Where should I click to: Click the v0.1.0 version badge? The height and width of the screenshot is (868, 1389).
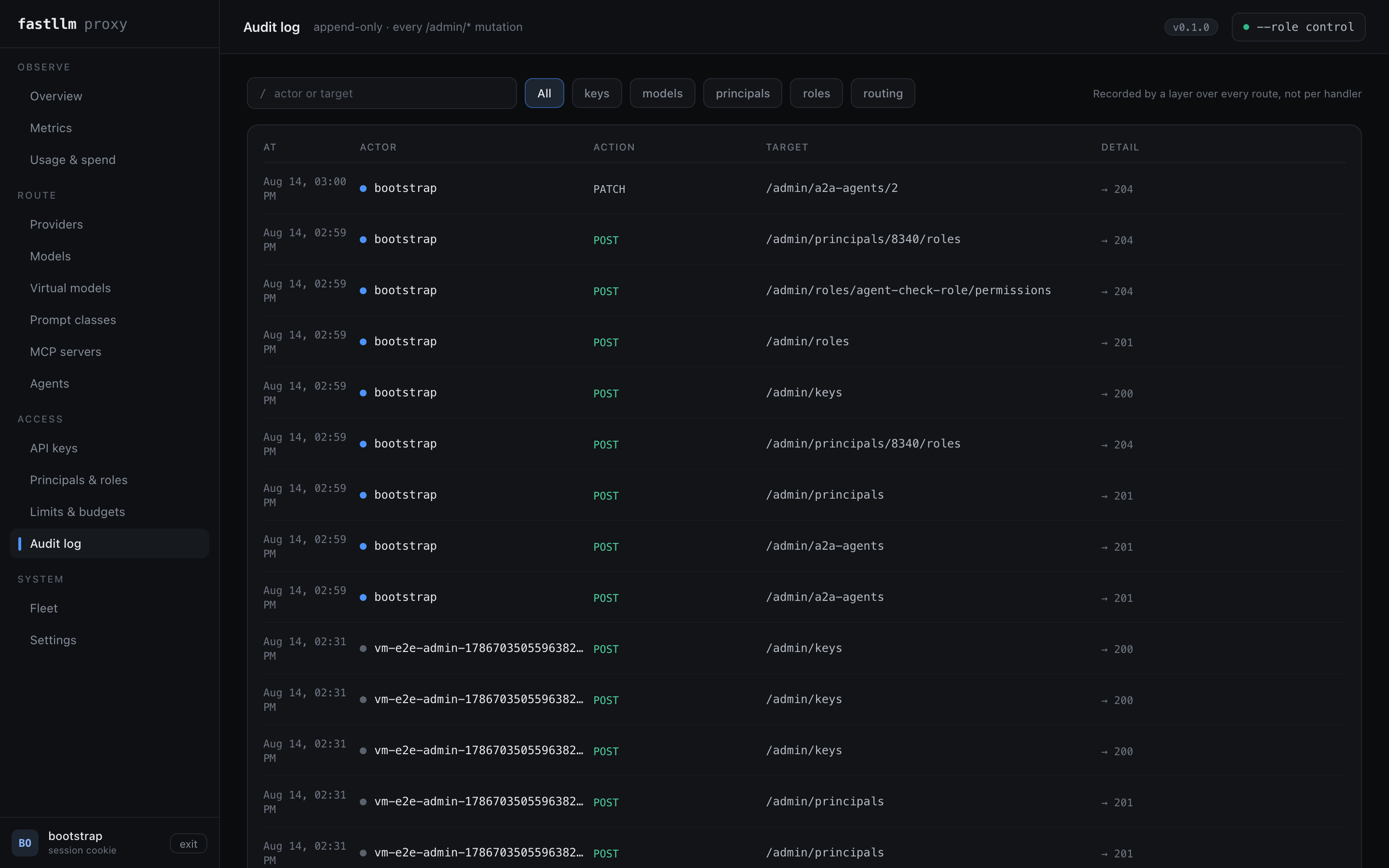(1191, 27)
